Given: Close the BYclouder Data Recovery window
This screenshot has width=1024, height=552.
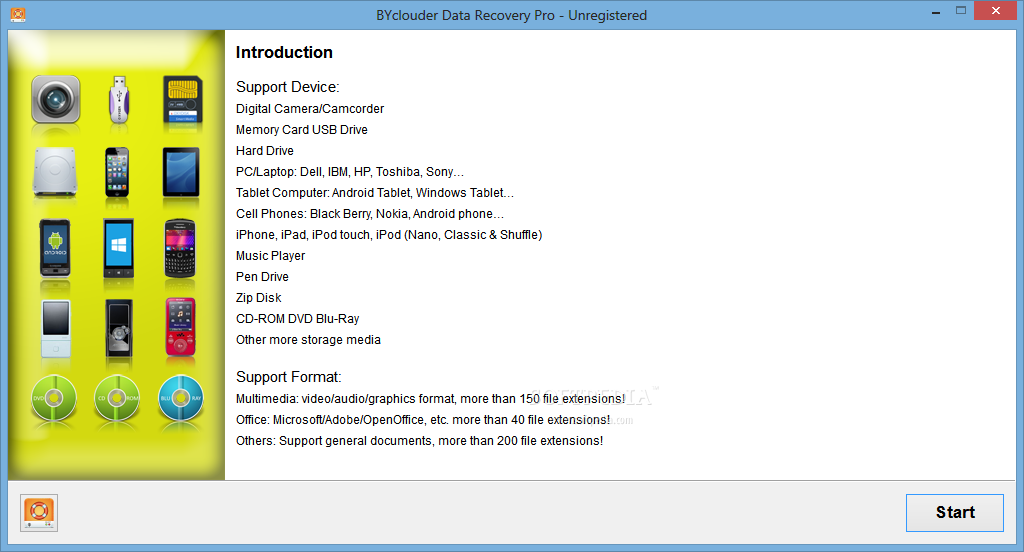Looking at the screenshot, I should 996,10.
